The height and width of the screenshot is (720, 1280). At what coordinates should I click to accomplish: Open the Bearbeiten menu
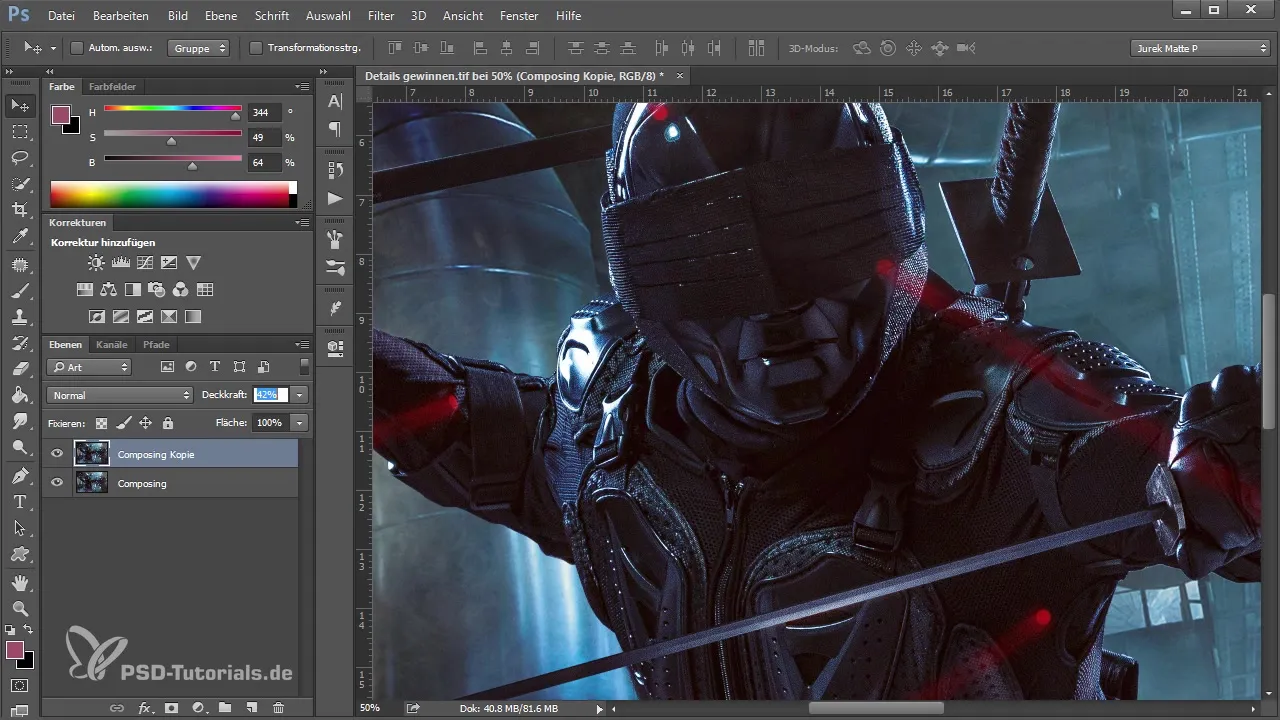pyautogui.click(x=121, y=16)
